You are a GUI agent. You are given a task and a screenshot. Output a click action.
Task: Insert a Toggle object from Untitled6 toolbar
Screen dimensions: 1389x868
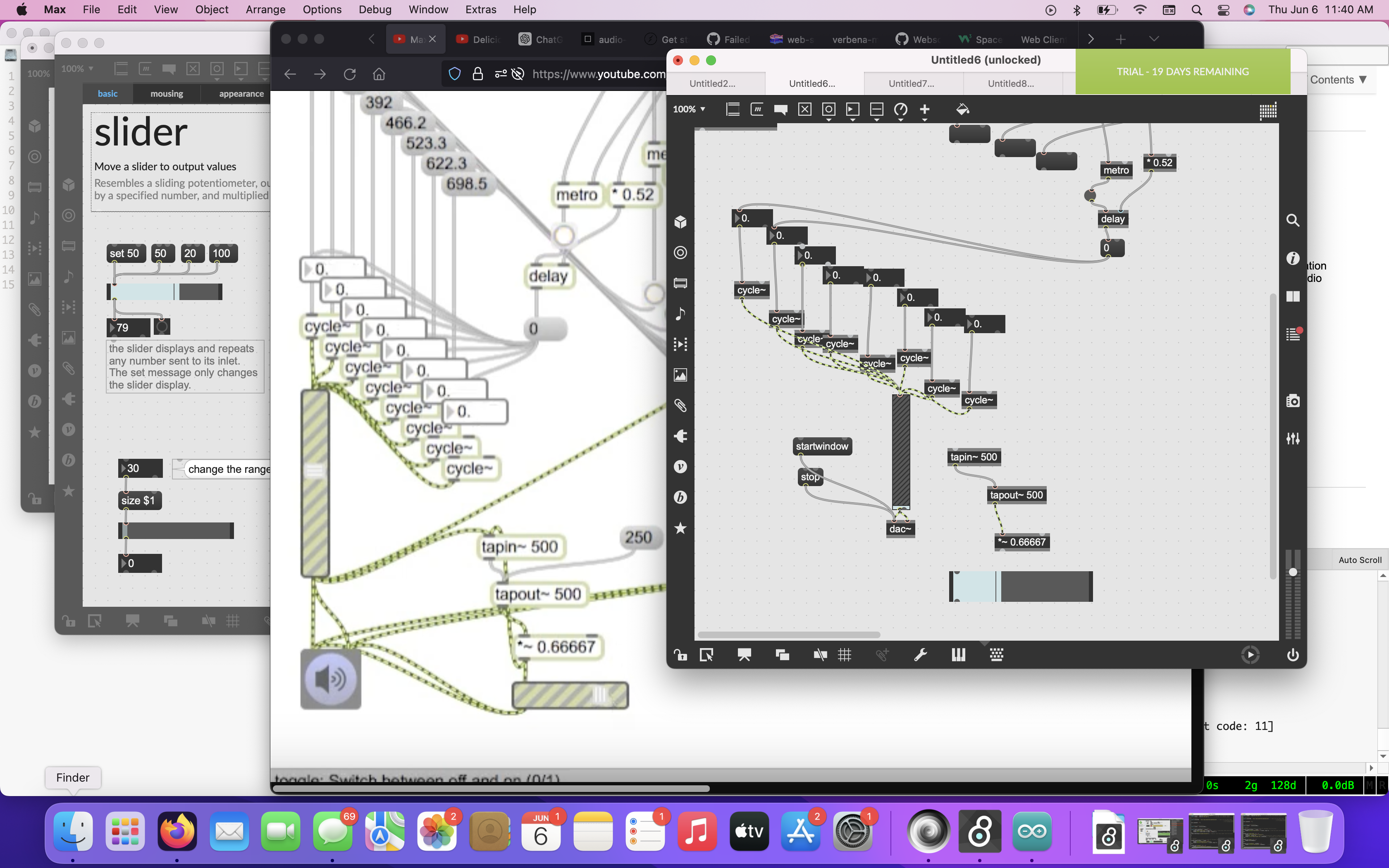805,109
